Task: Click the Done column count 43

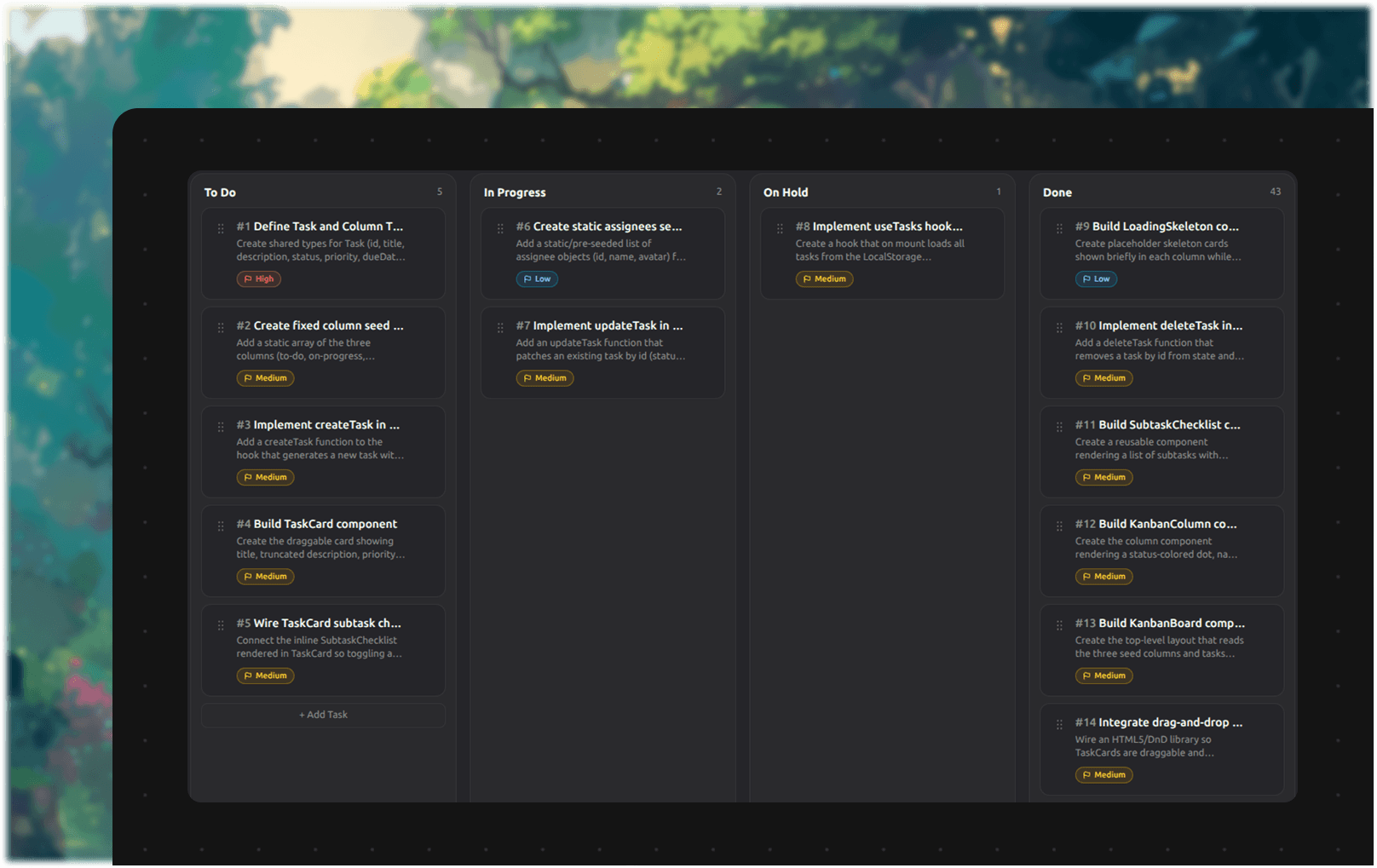Action: point(1276,192)
